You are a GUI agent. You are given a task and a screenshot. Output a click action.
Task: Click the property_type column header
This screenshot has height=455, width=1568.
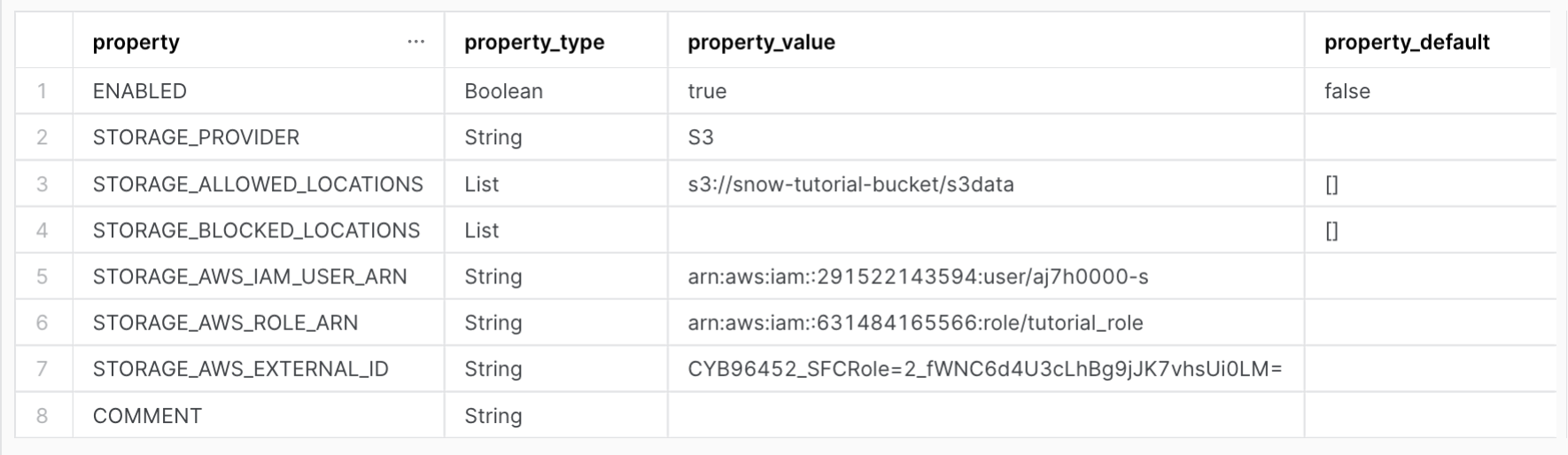click(534, 42)
